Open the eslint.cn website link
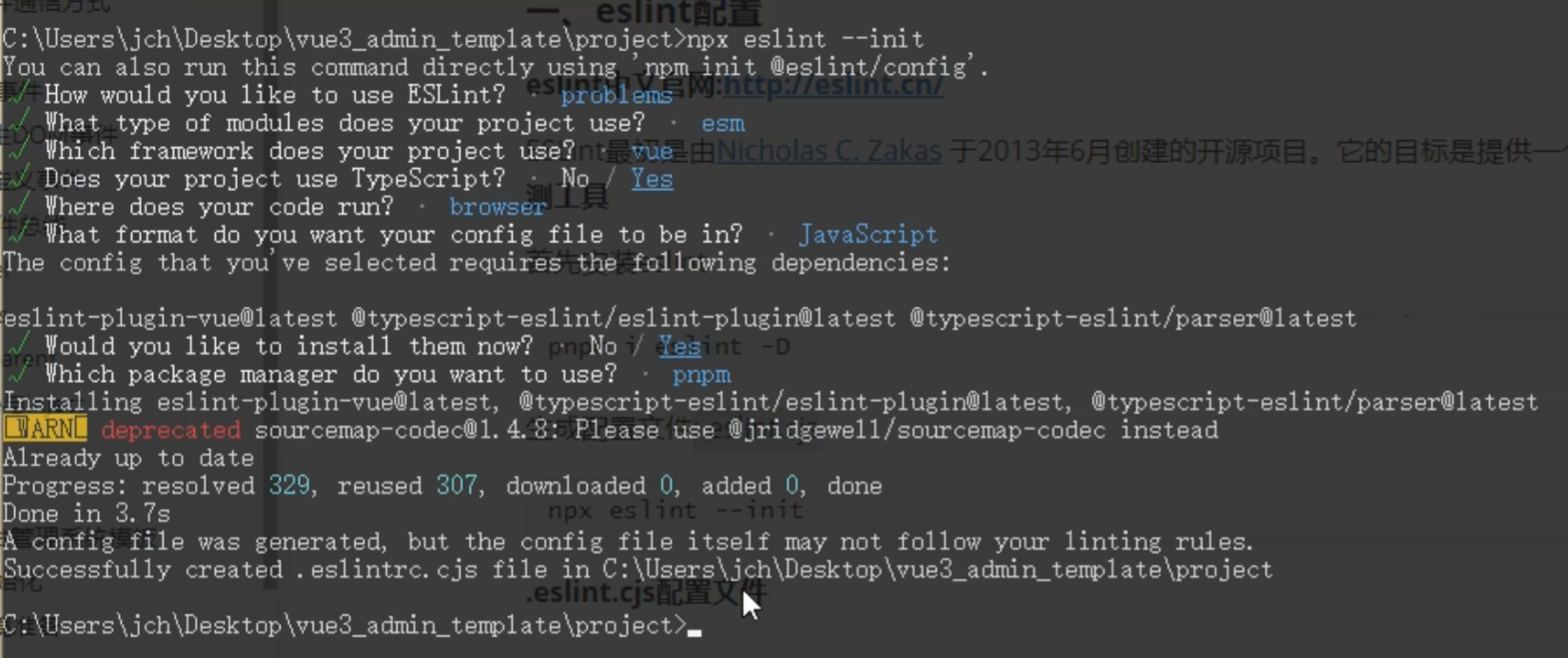The height and width of the screenshot is (658, 1568). click(x=833, y=86)
